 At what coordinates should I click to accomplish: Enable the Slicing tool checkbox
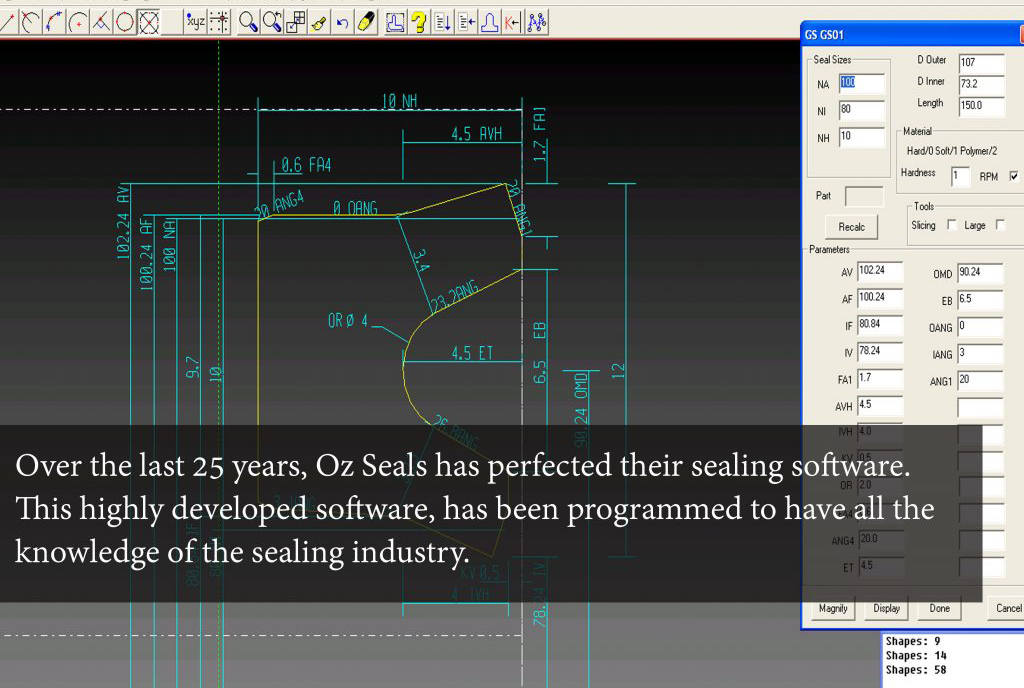952,225
